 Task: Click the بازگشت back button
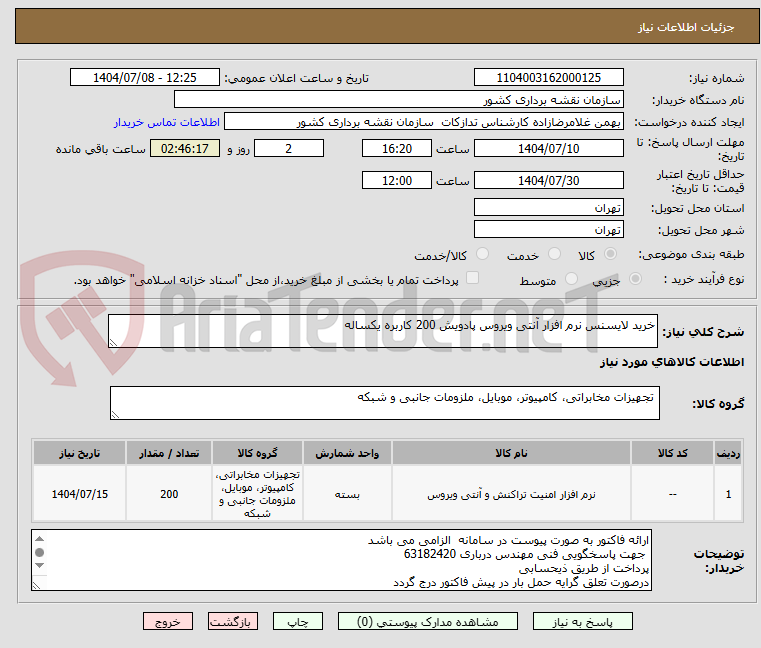click(x=232, y=621)
